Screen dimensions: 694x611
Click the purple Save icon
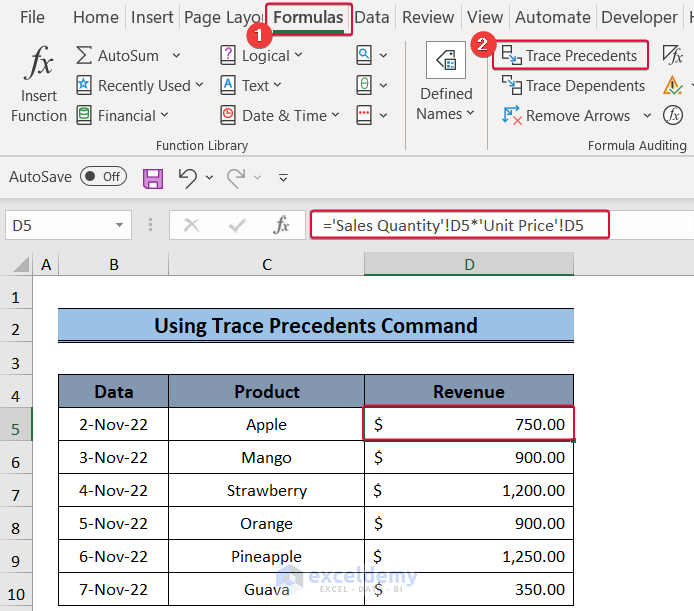[153, 178]
